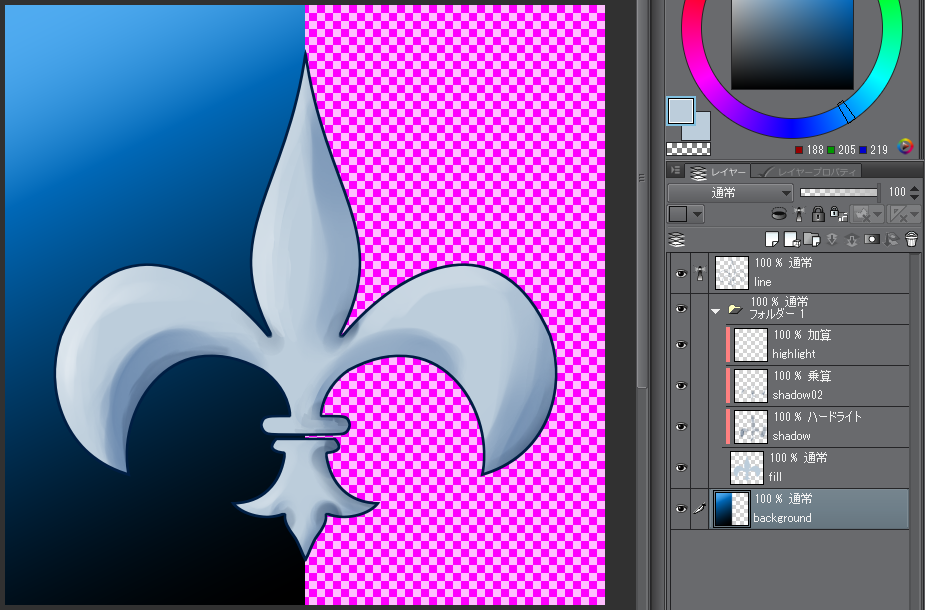Select the shadow02 layer
925x610 pixels.
(x=820, y=385)
